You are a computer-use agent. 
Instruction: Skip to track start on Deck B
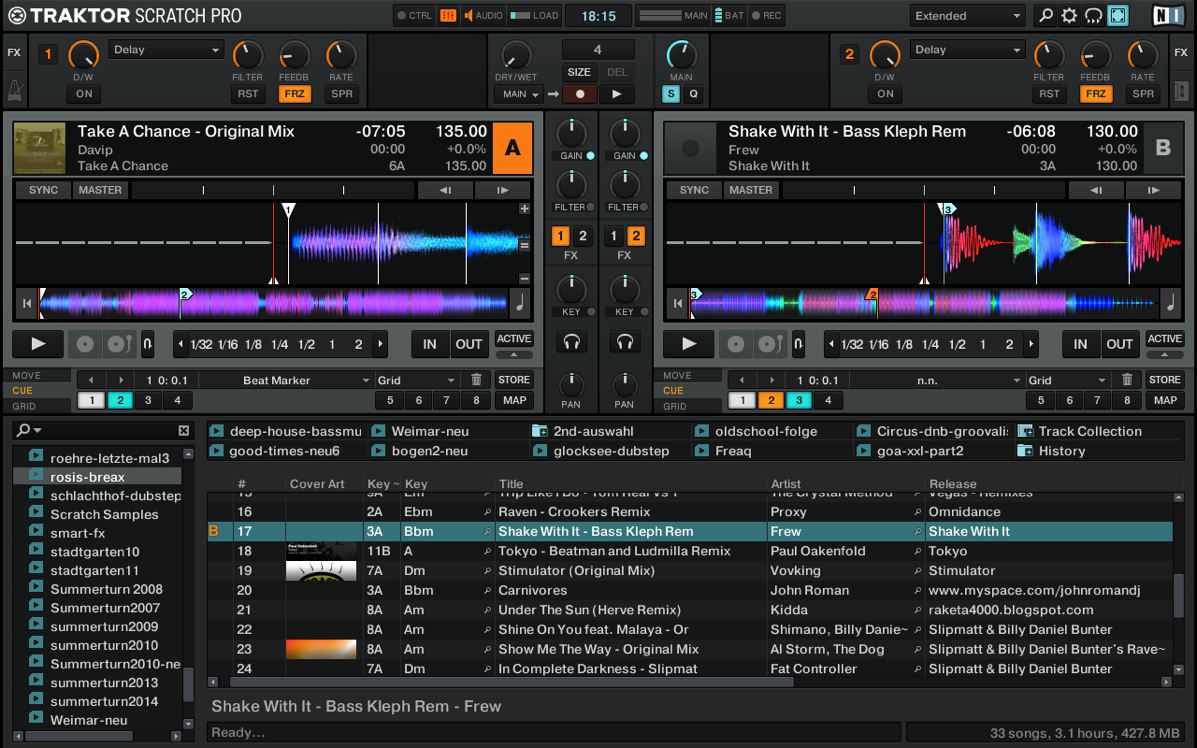[678, 302]
